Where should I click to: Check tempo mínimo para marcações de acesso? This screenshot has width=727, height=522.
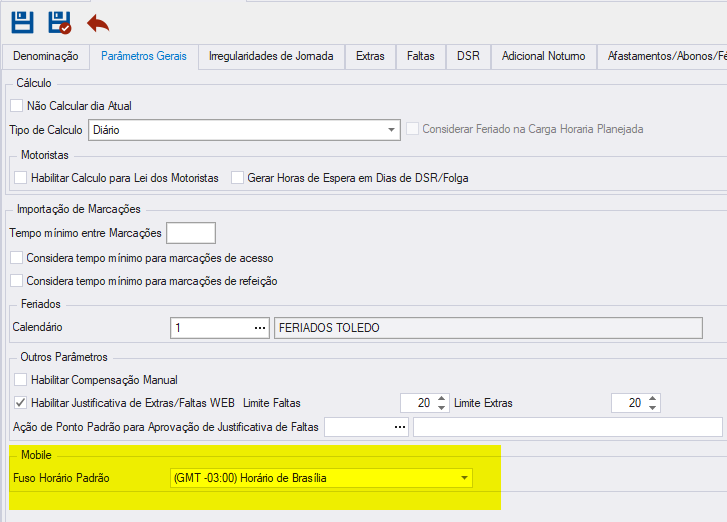click(17, 257)
